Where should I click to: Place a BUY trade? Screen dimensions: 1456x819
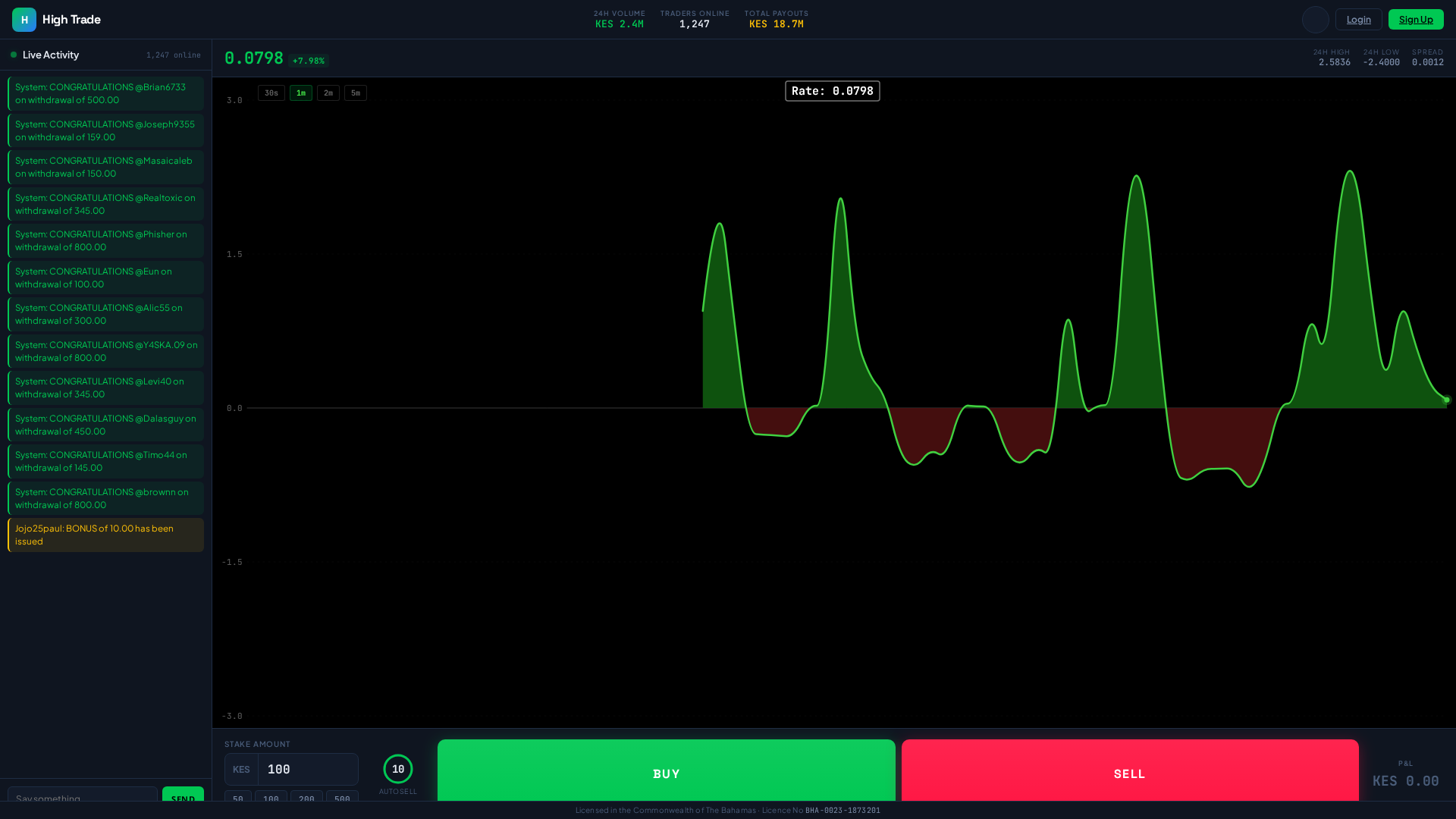[667, 770]
